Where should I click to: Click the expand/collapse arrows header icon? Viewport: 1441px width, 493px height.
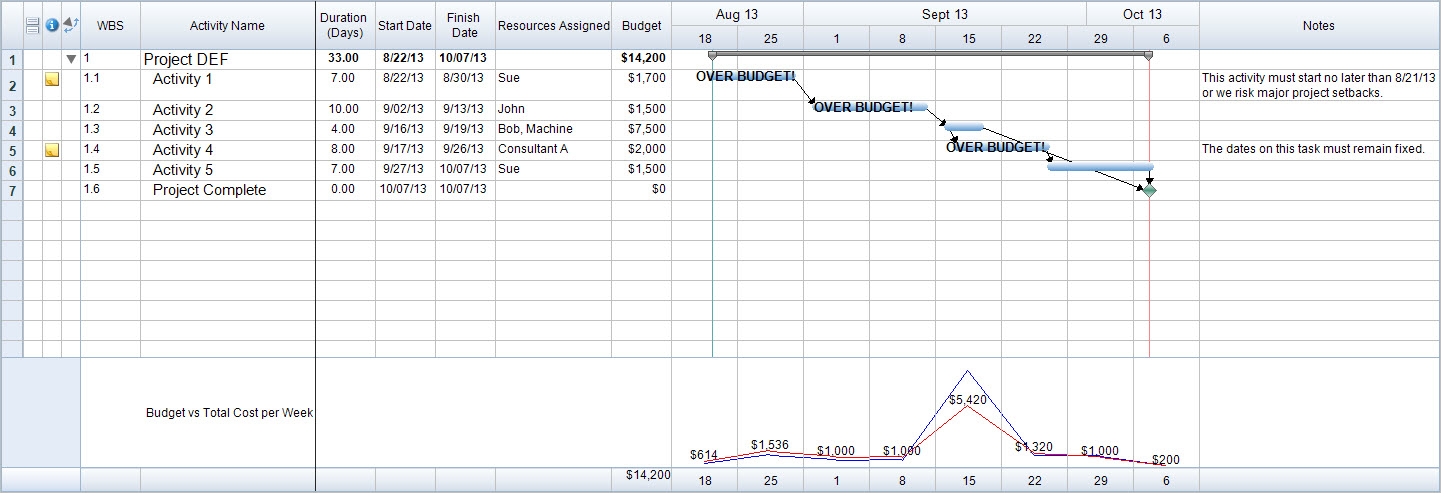tap(70, 25)
